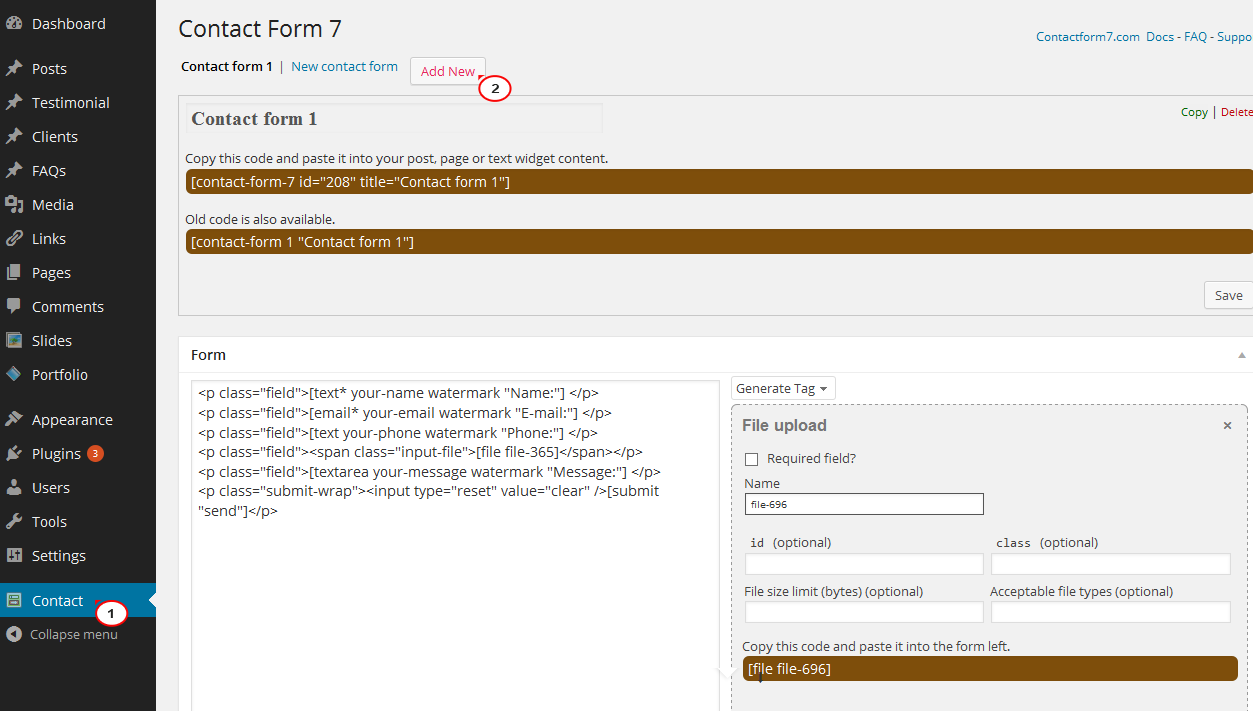
Task: Click the New contact form link
Action: pos(344,67)
